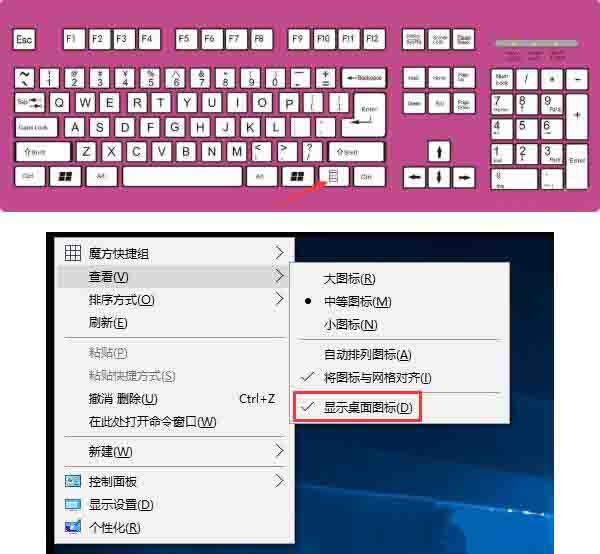
Task: Click the 显示设置 monitor icon
Action: 72,504
